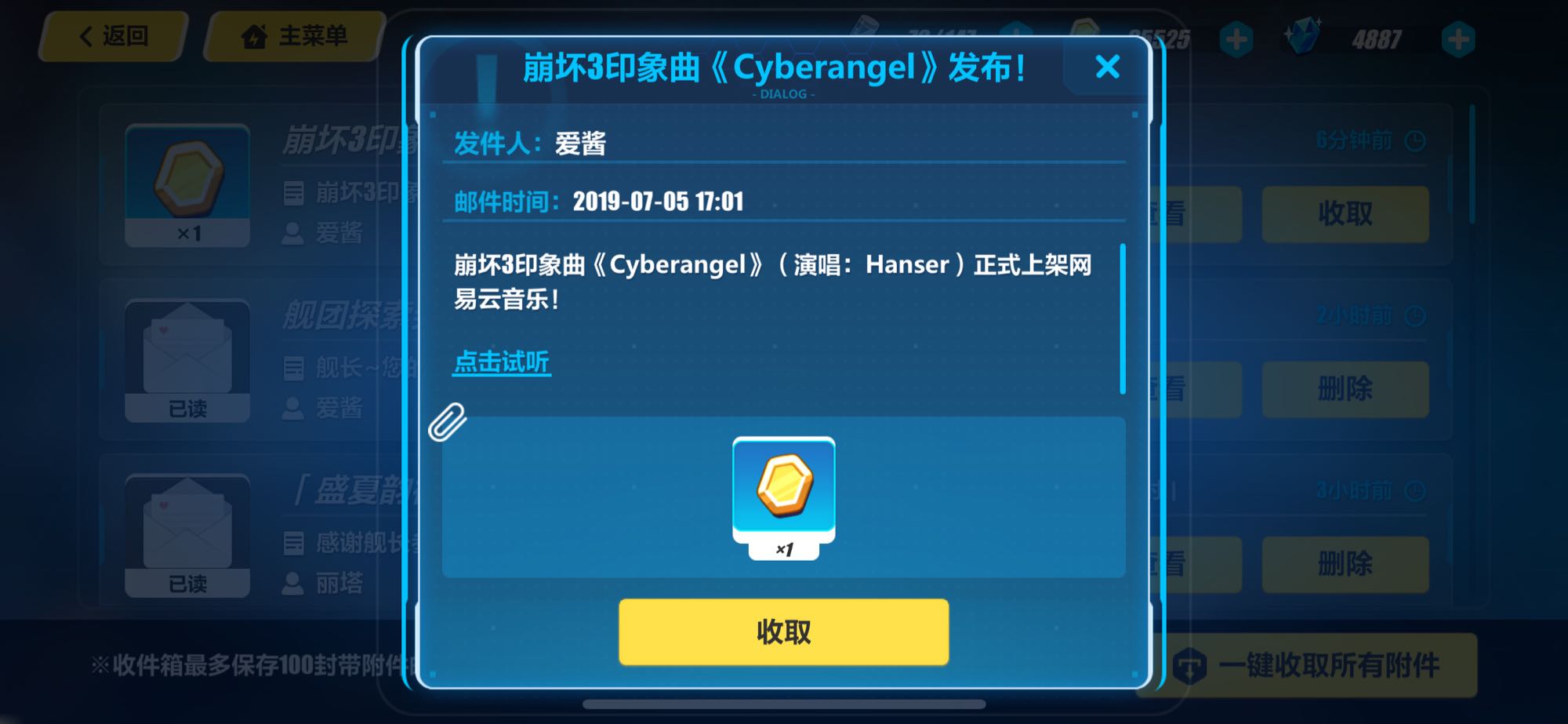Tap clock icon beside 3小时前
This screenshot has height=724, width=1568.
point(1415,491)
